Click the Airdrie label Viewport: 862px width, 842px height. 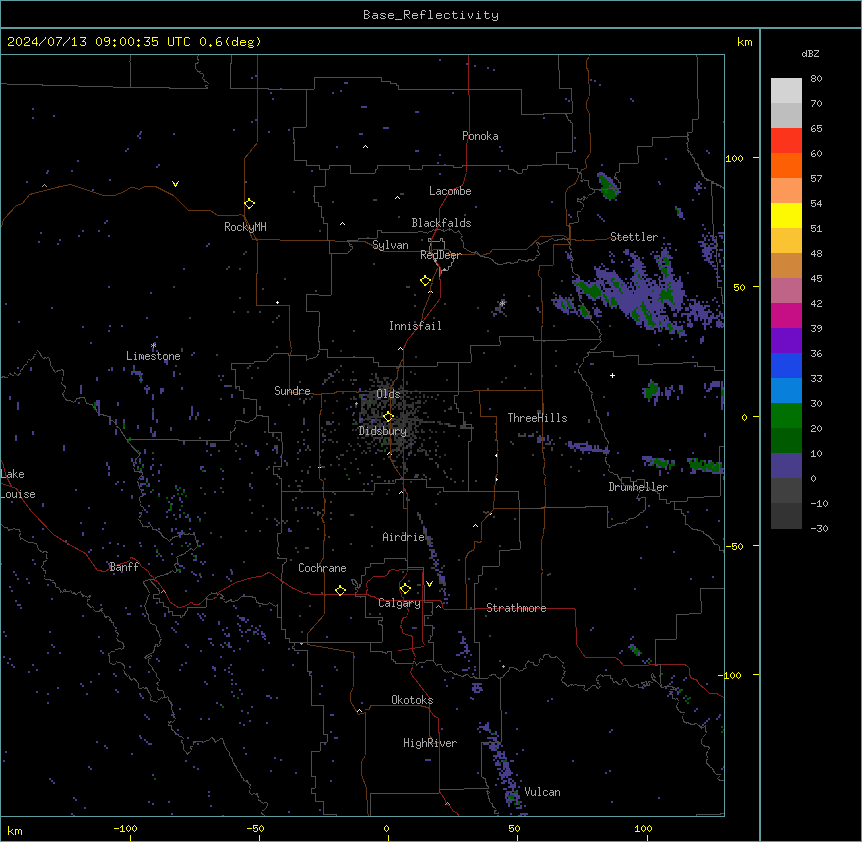coord(404,537)
